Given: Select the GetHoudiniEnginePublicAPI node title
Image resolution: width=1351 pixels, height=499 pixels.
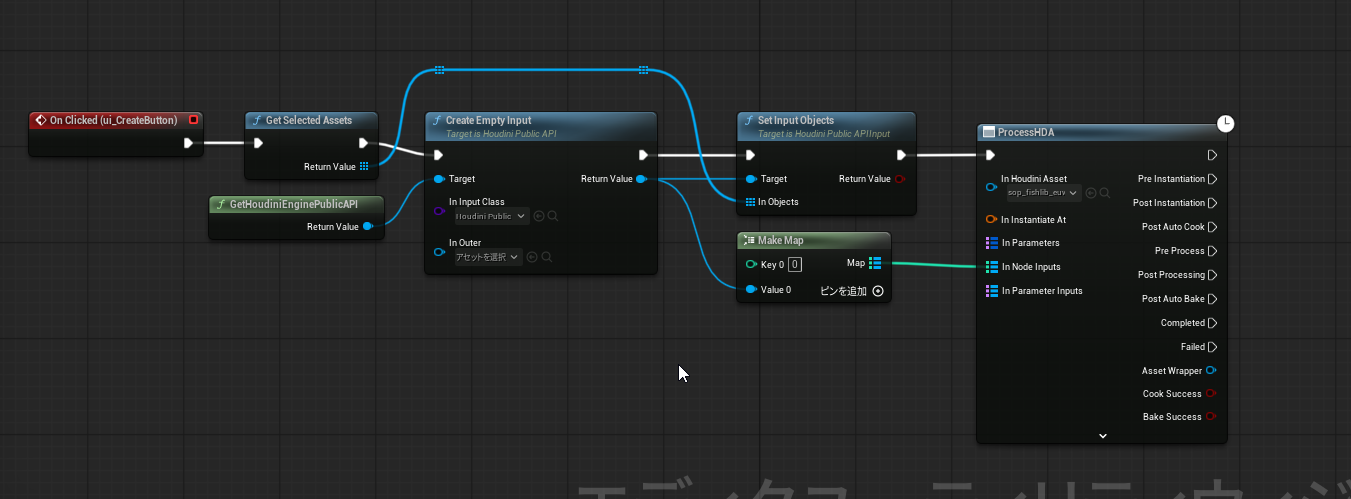Looking at the screenshot, I should point(293,204).
